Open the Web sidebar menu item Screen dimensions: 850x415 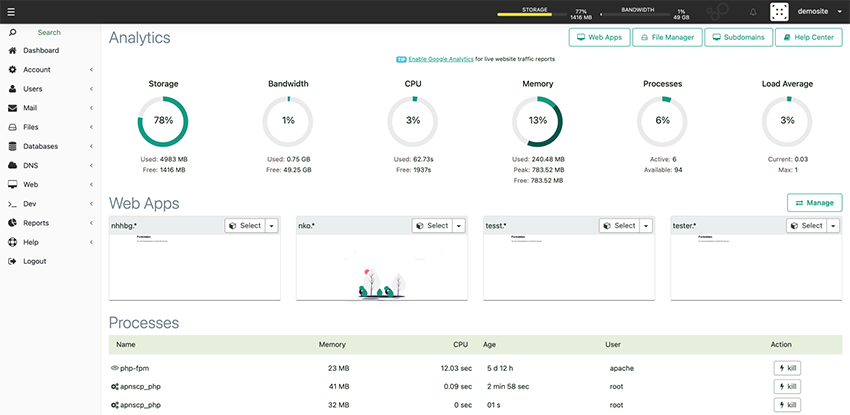coord(50,185)
